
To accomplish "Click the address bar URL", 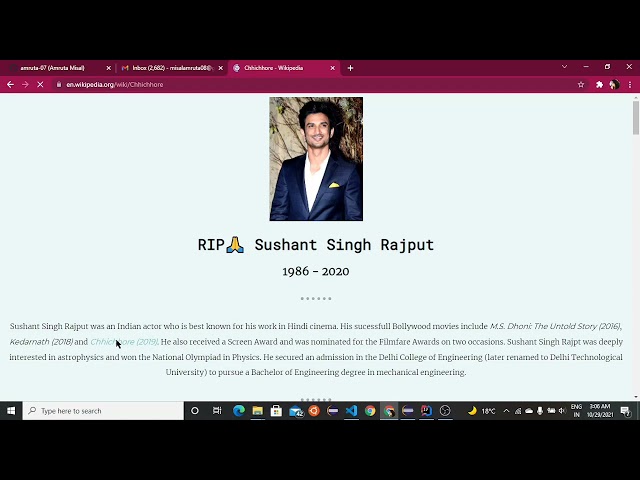I will [x=115, y=84].
